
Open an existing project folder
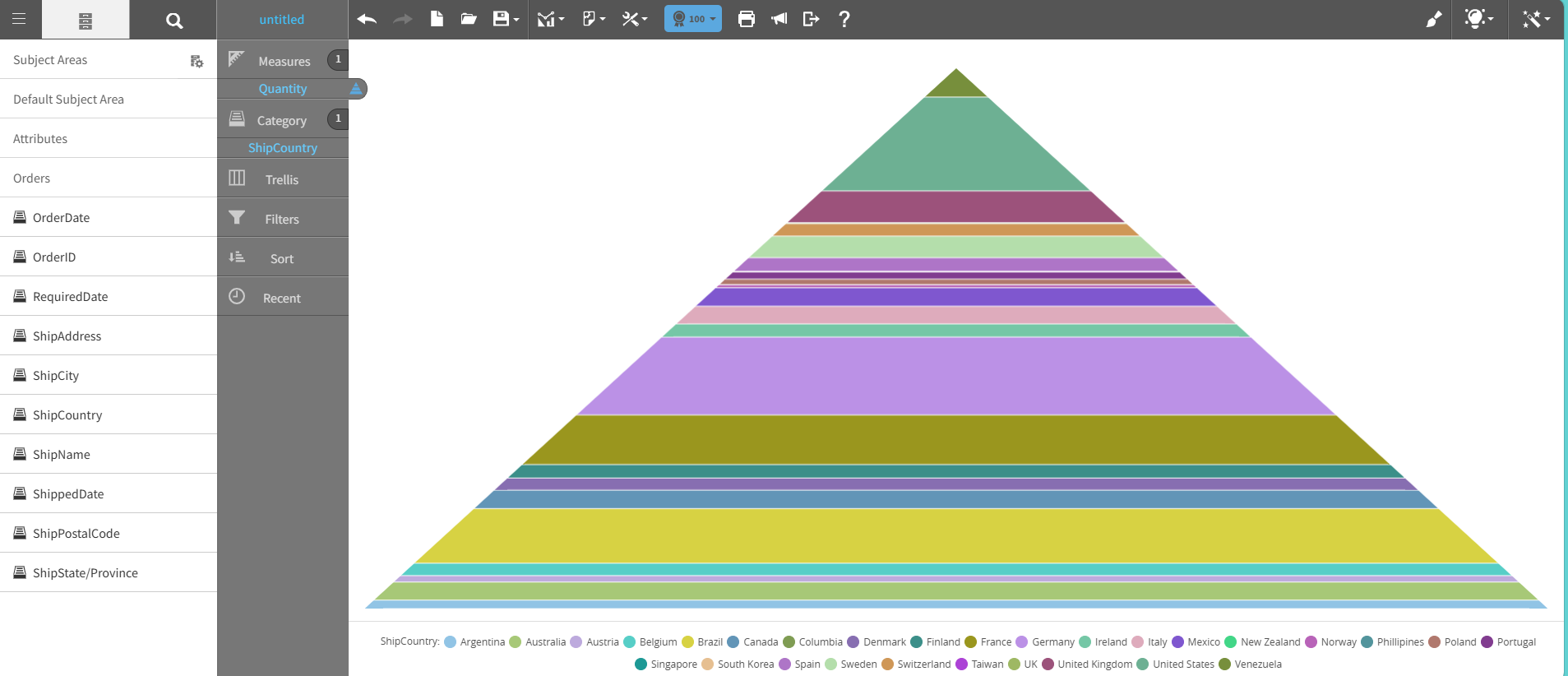469,19
